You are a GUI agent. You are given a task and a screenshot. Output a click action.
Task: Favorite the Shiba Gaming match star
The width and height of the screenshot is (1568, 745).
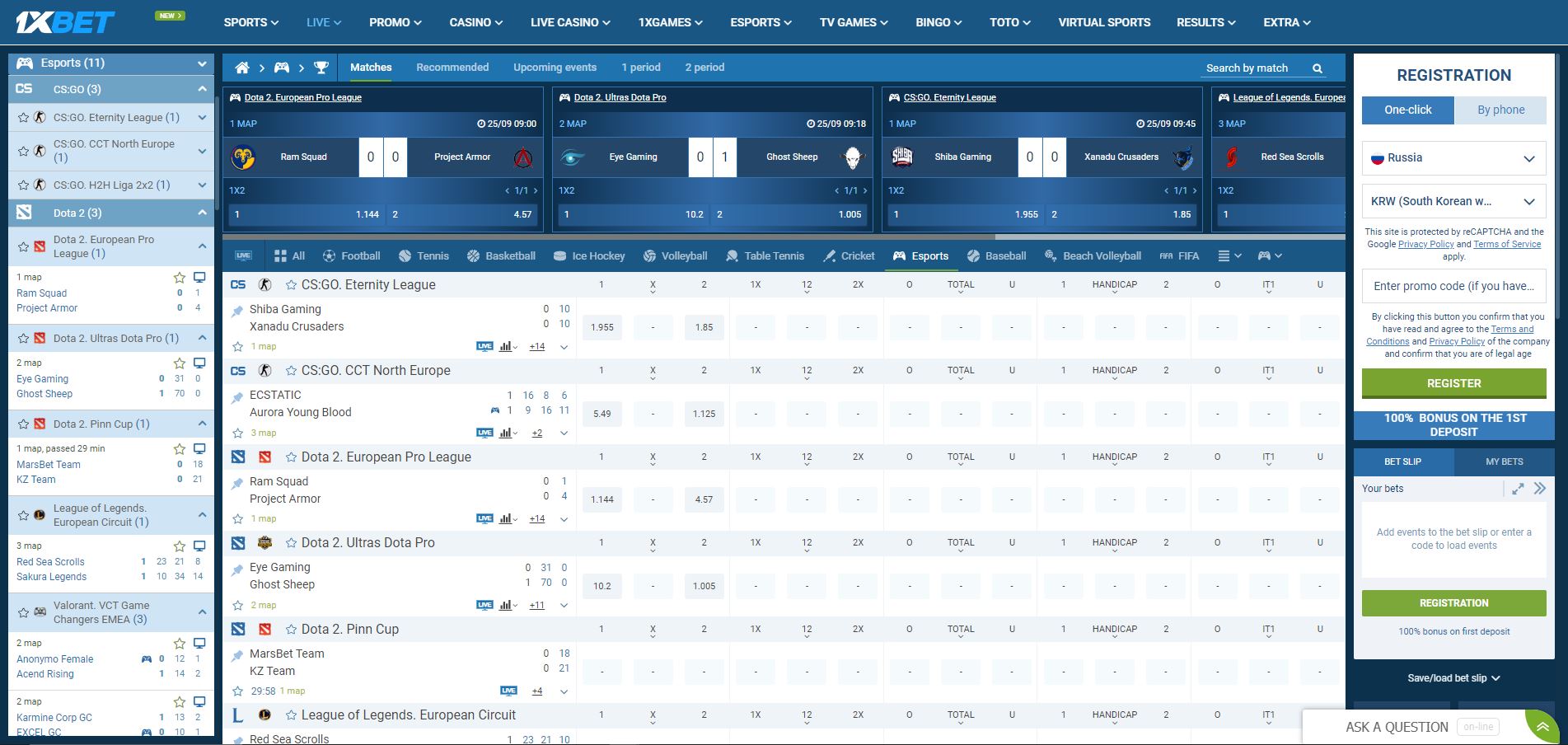[x=237, y=347]
